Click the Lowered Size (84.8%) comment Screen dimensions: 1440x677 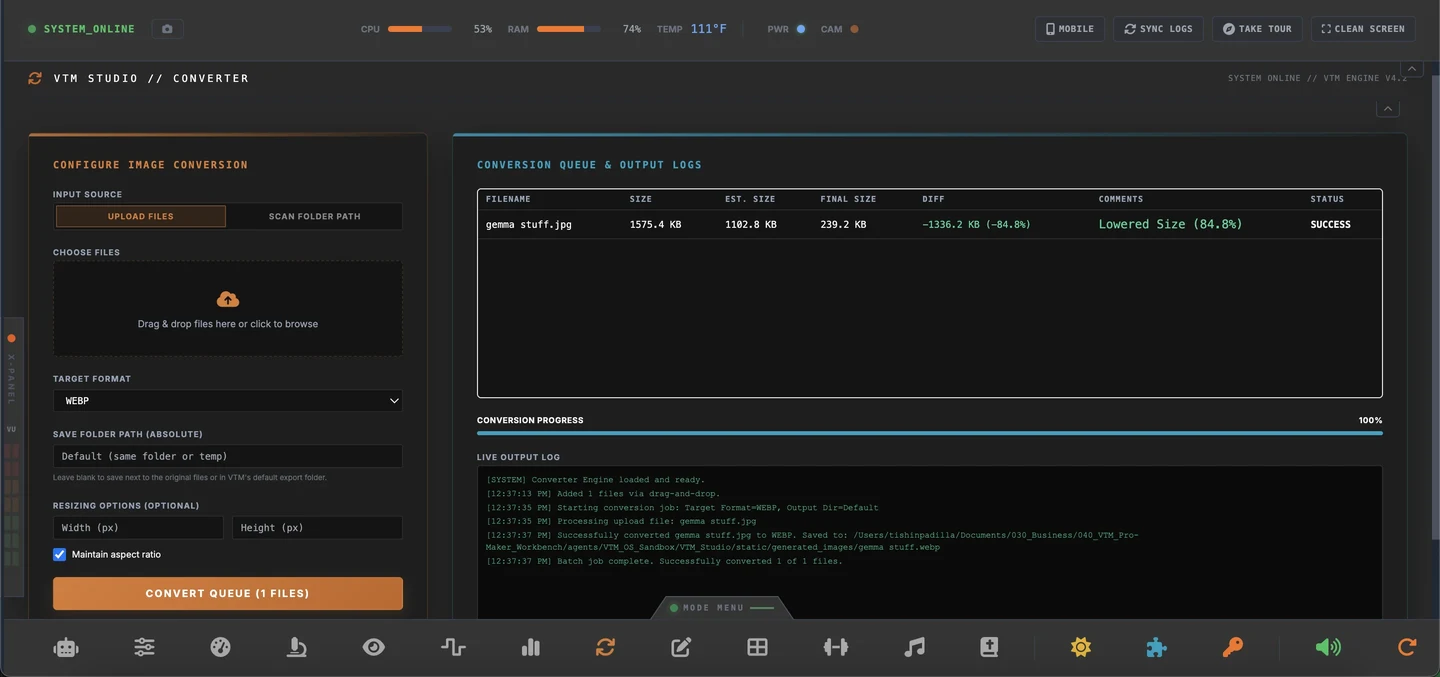coord(1170,224)
